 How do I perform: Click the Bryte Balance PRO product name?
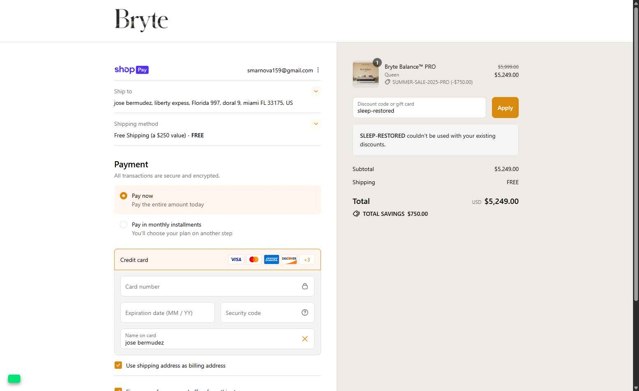pos(410,66)
